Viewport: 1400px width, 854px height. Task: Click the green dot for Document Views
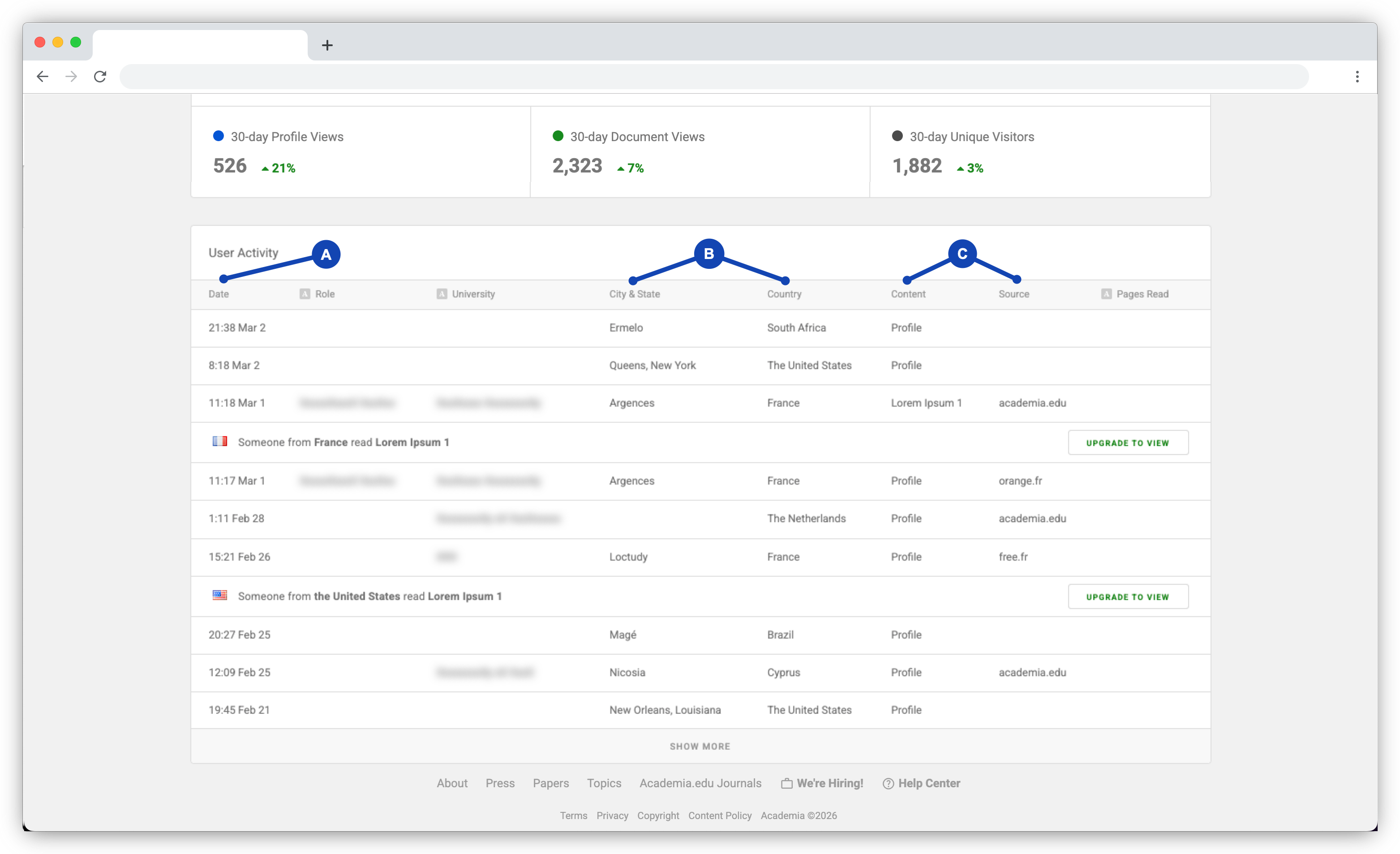558,136
